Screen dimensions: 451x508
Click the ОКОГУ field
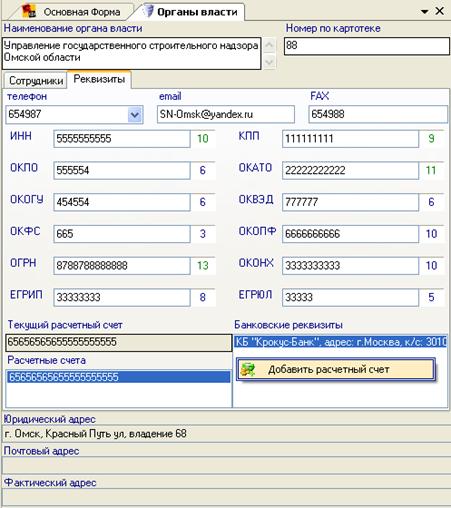[122, 202]
